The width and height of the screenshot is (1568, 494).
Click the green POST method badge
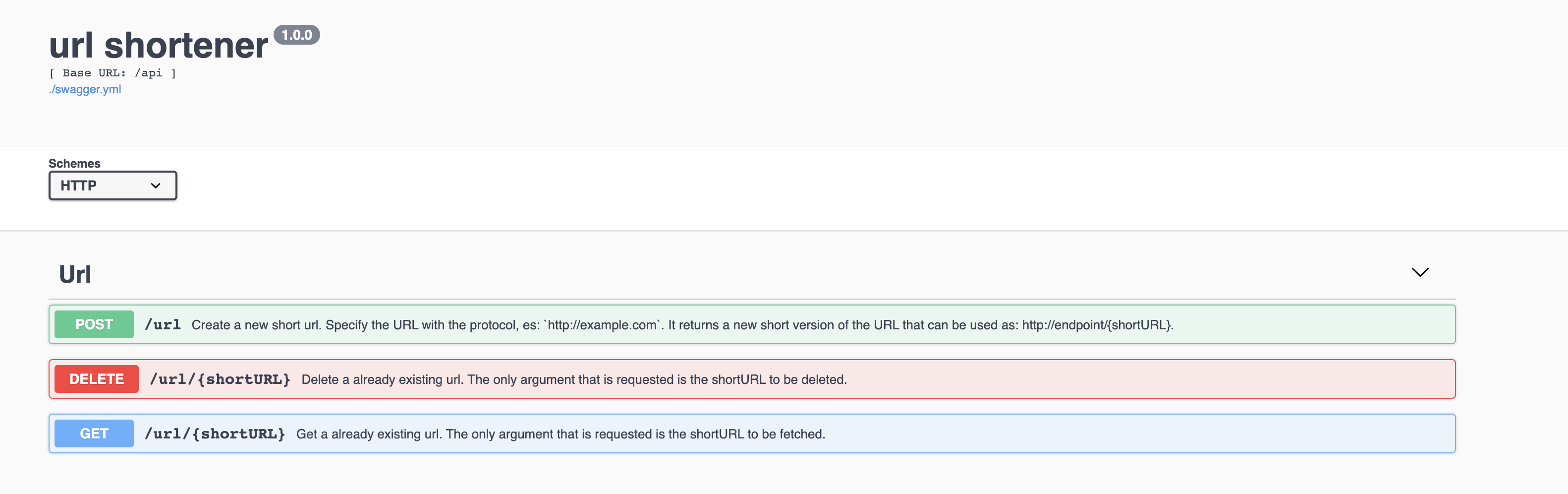(x=94, y=325)
